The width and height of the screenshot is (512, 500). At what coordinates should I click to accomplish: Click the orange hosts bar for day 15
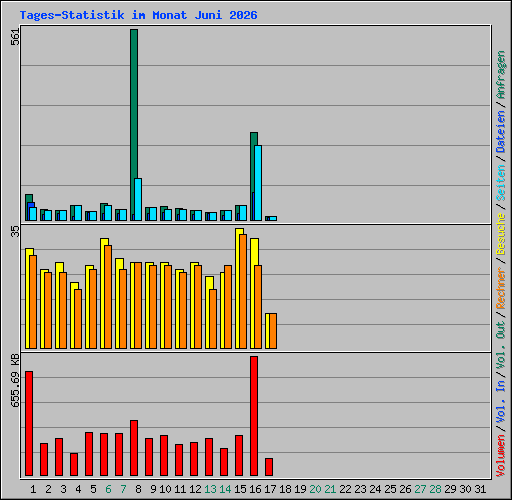coord(243,292)
